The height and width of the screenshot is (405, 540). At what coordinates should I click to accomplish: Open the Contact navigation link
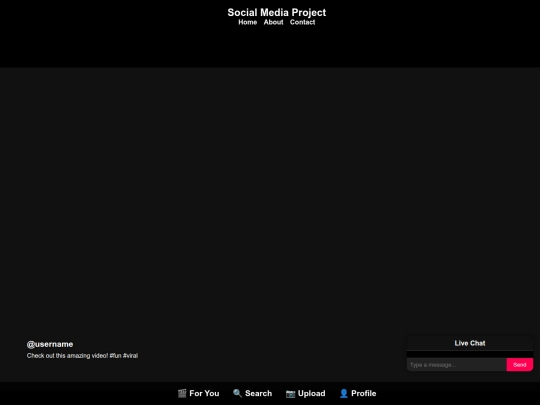click(302, 22)
